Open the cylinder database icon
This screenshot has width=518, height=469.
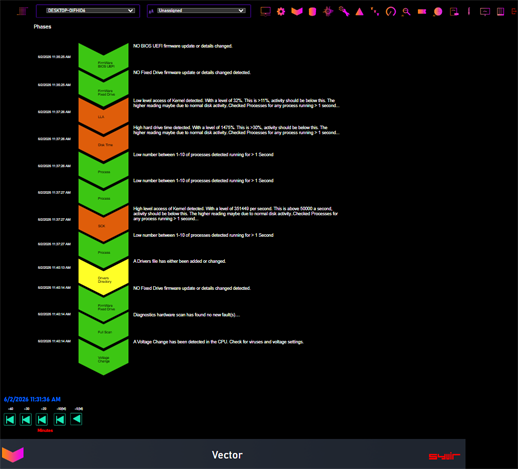(x=312, y=12)
